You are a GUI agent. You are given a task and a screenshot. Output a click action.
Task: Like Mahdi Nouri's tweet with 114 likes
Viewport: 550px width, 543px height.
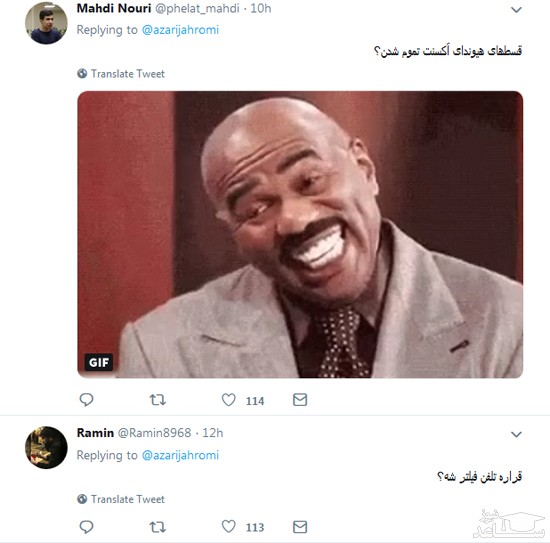tap(229, 400)
